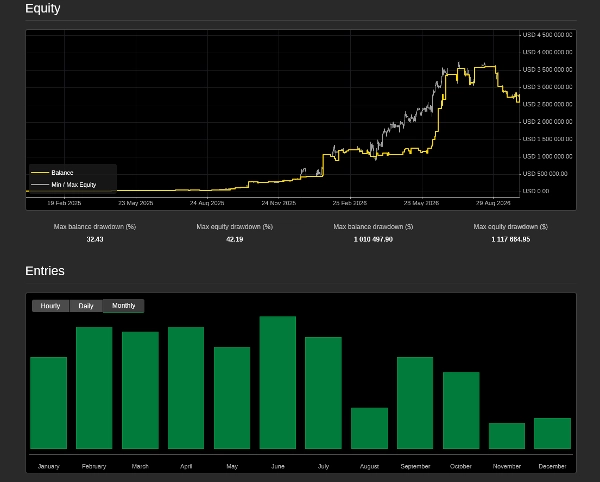Image resolution: width=600 pixels, height=482 pixels.
Task: Click the 1 117 884.95 value
Action: click(510, 239)
